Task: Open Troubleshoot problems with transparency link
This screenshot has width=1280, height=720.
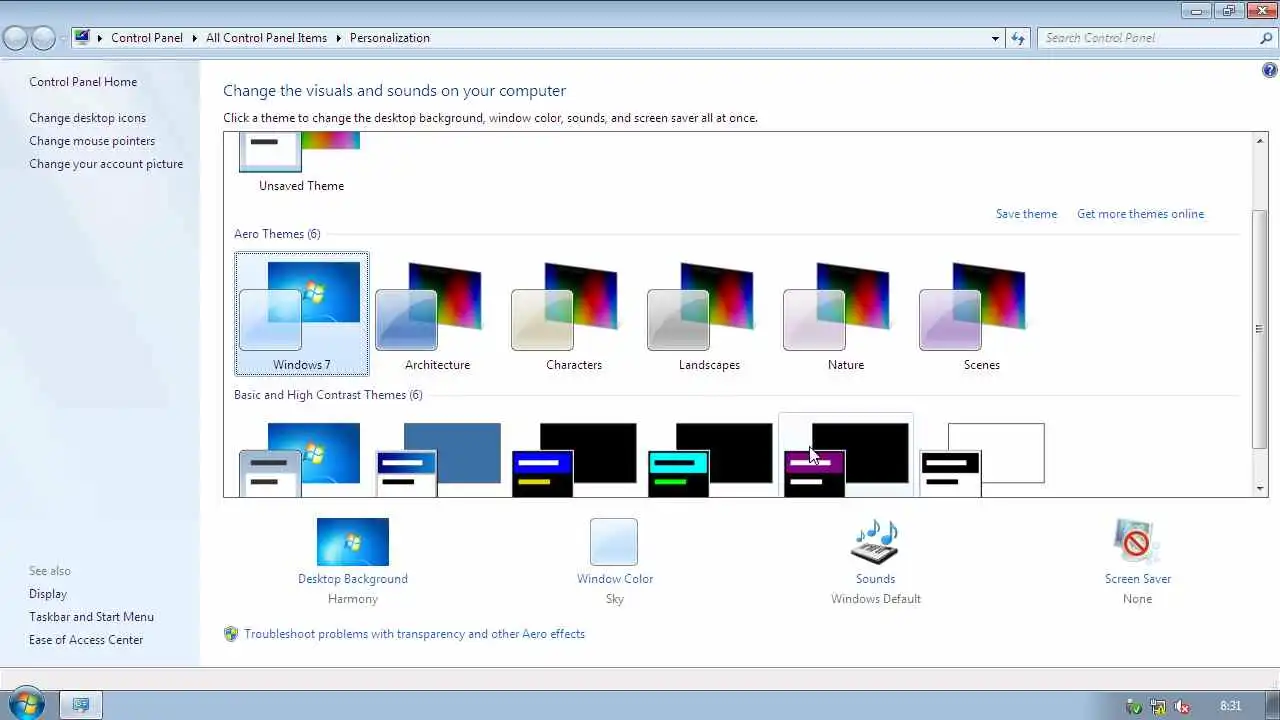Action: 414,634
